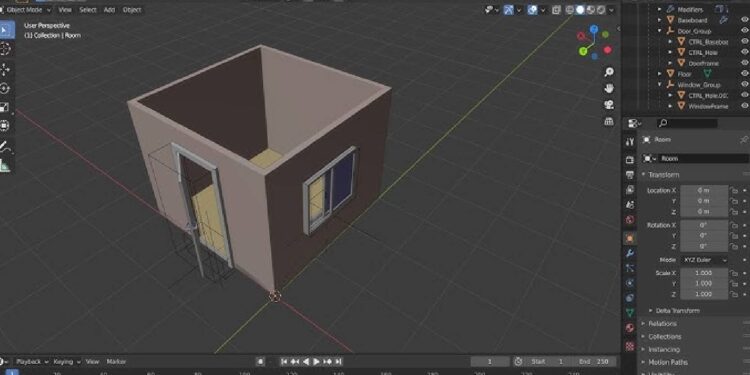Toggle camera view icon in viewport
This screenshot has height=375, width=750.
coord(609,105)
